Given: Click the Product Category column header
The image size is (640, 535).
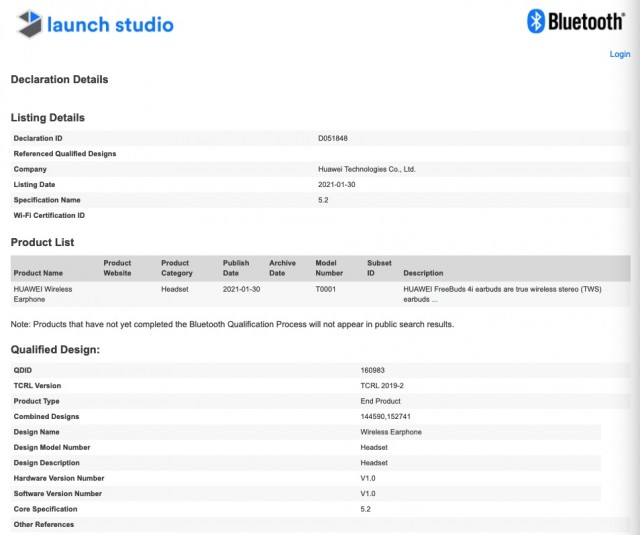Looking at the screenshot, I should [176, 268].
